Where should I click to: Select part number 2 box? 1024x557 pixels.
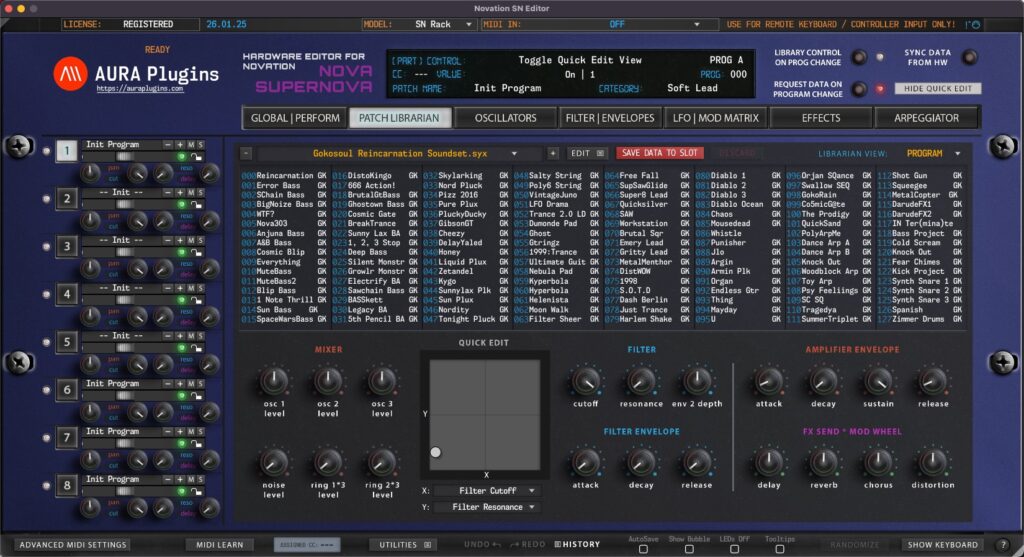pyautogui.click(x=67, y=199)
